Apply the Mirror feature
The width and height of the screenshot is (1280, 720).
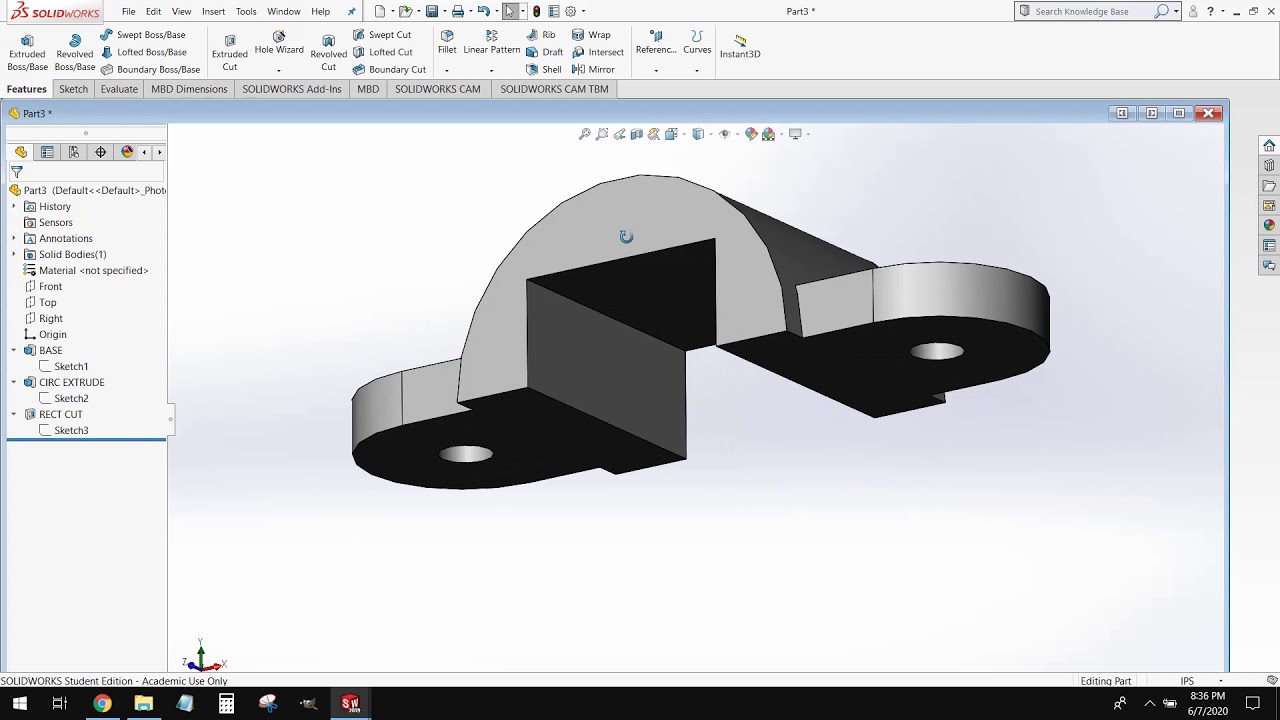pos(594,69)
